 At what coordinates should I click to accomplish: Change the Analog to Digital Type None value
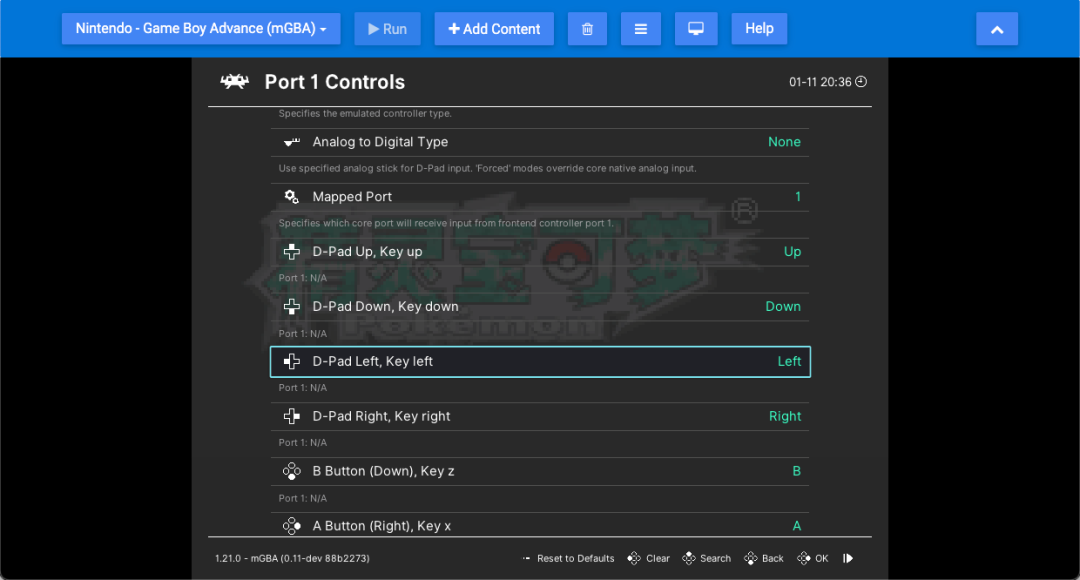pyautogui.click(x=784, y=142)
